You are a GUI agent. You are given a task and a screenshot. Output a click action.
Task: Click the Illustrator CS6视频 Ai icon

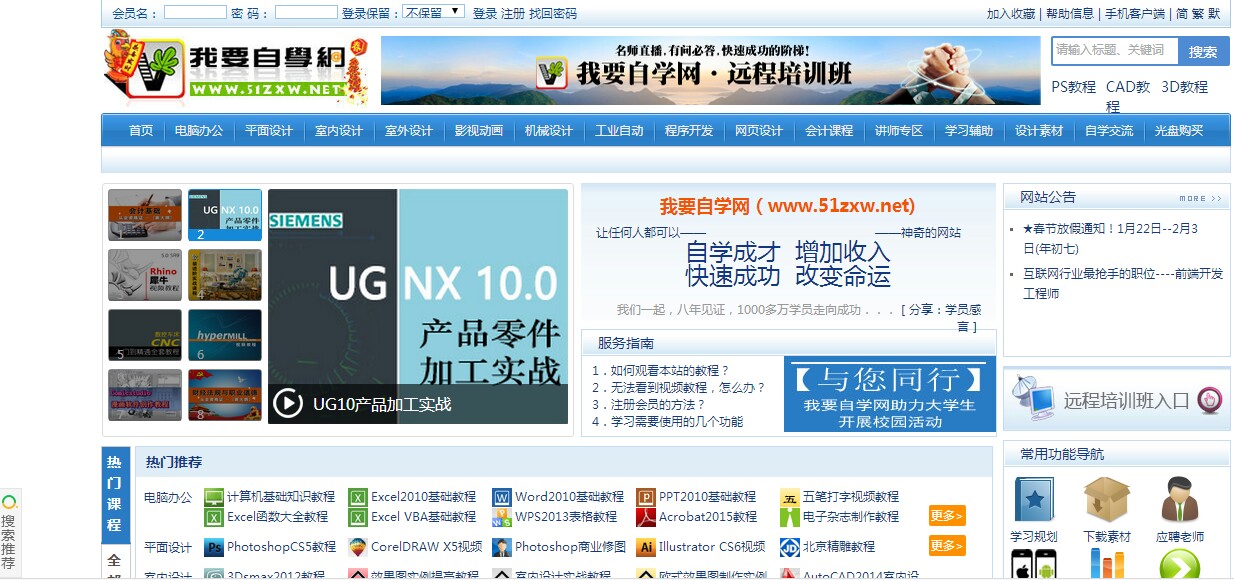point(645,547)
